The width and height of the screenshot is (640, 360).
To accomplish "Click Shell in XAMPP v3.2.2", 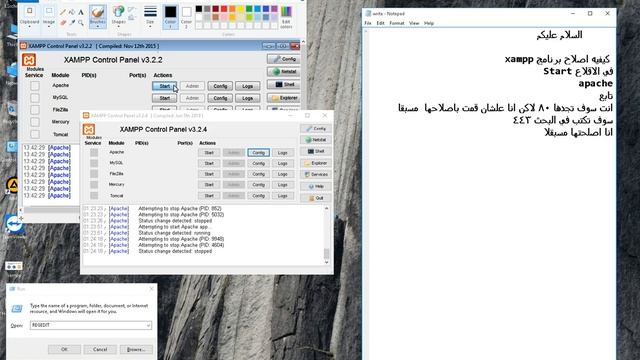I will tap(284, 85).
